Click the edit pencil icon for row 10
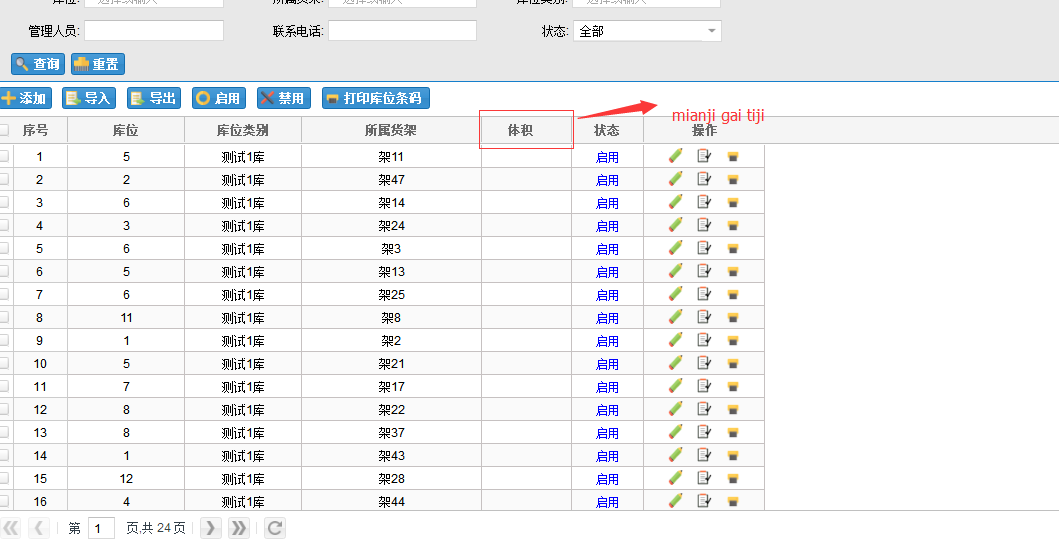 676,363
